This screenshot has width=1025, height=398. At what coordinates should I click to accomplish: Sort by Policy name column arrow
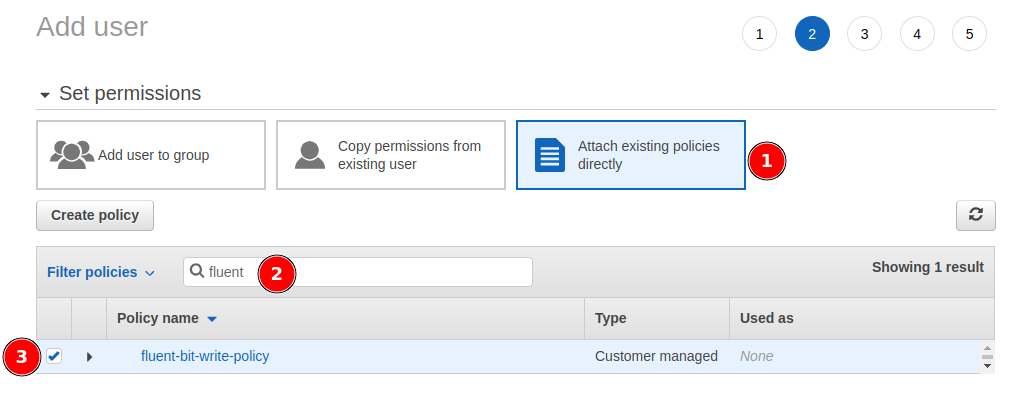[212, 319]
